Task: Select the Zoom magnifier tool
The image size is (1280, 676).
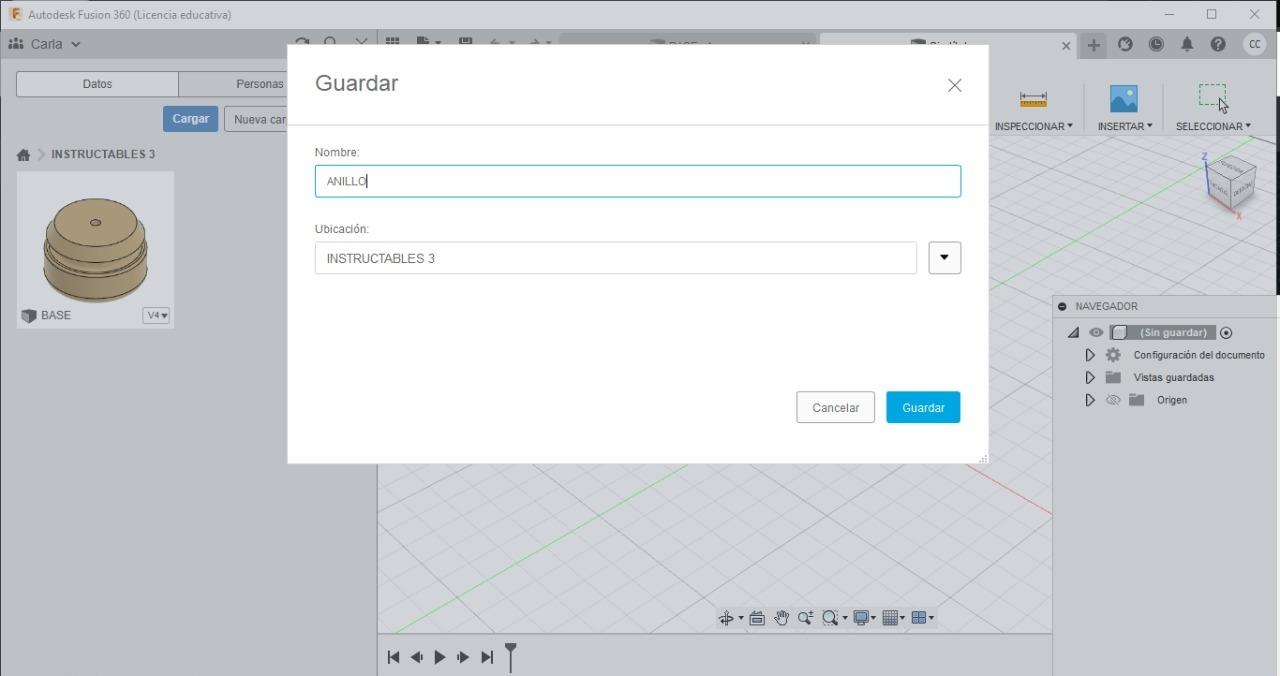Action: (x=805, y=618)
